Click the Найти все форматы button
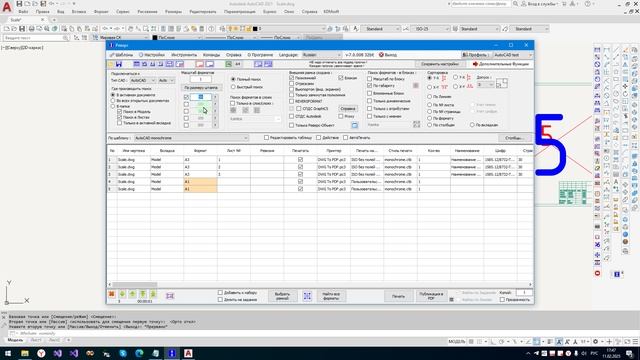The height and width of the screenshot is (360, 640). click(x=331, y=296)
